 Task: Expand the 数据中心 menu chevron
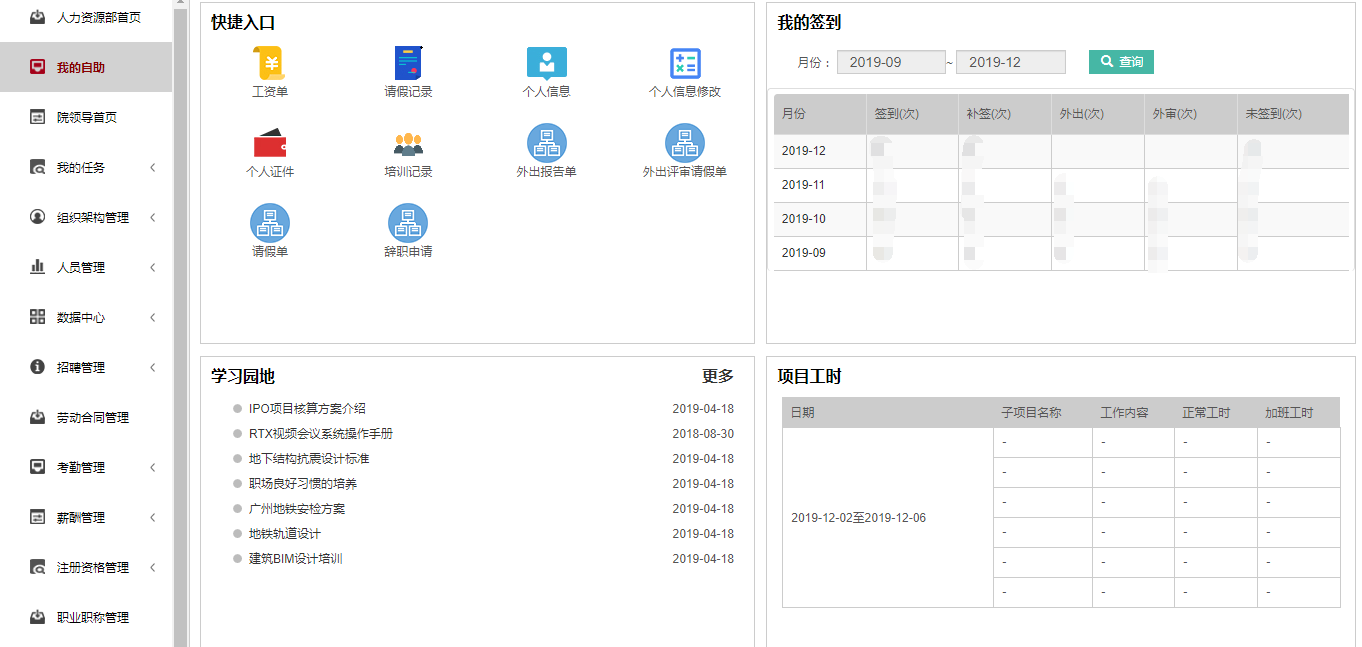[153, 317]
